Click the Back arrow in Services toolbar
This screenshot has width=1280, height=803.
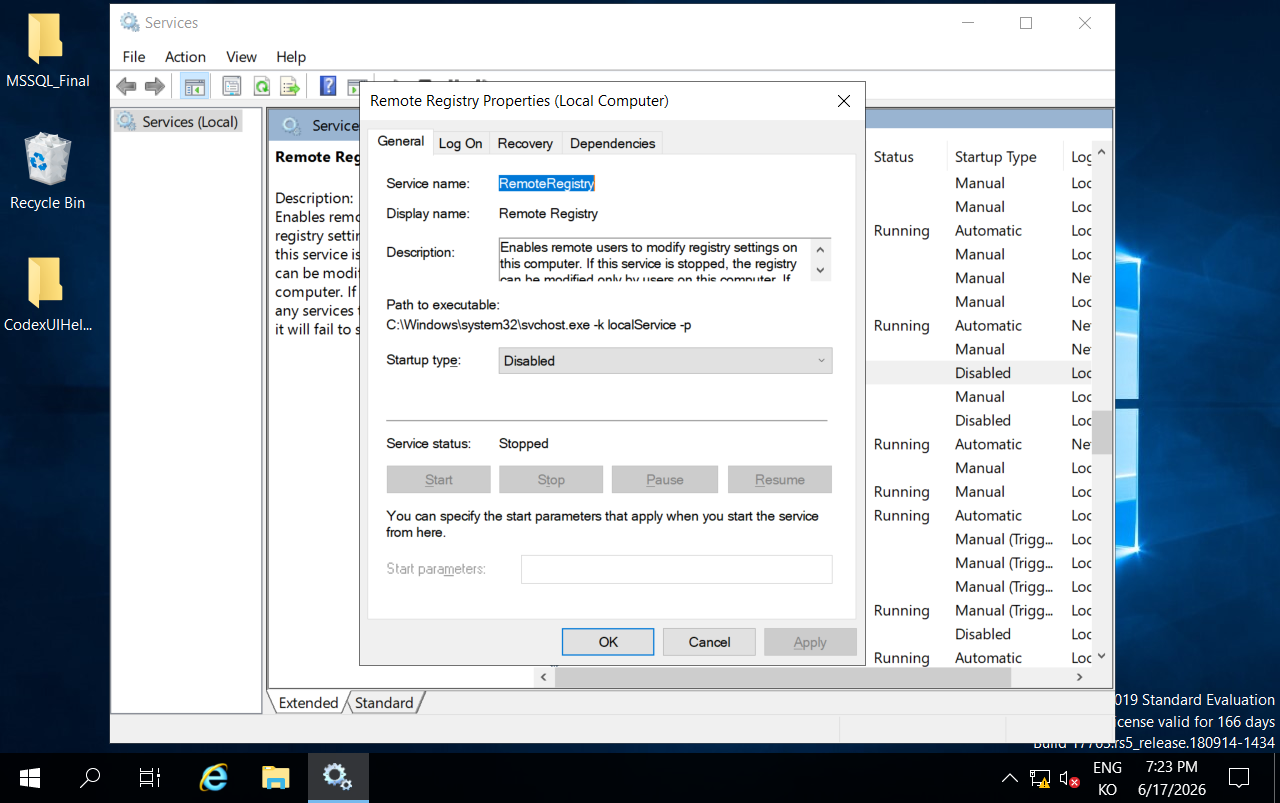[126, 86]
